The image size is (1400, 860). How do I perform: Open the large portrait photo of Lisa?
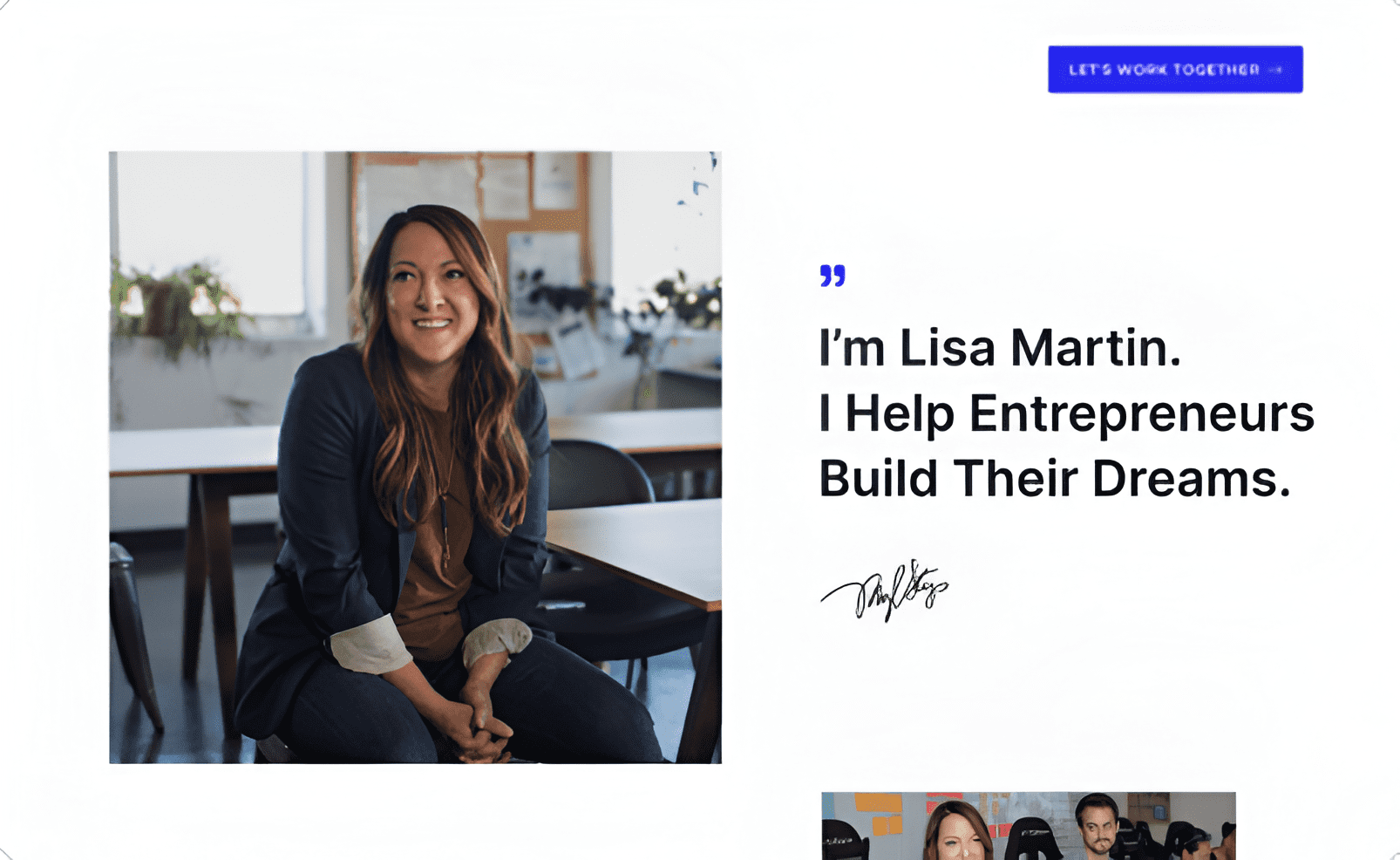coord(415,457)
